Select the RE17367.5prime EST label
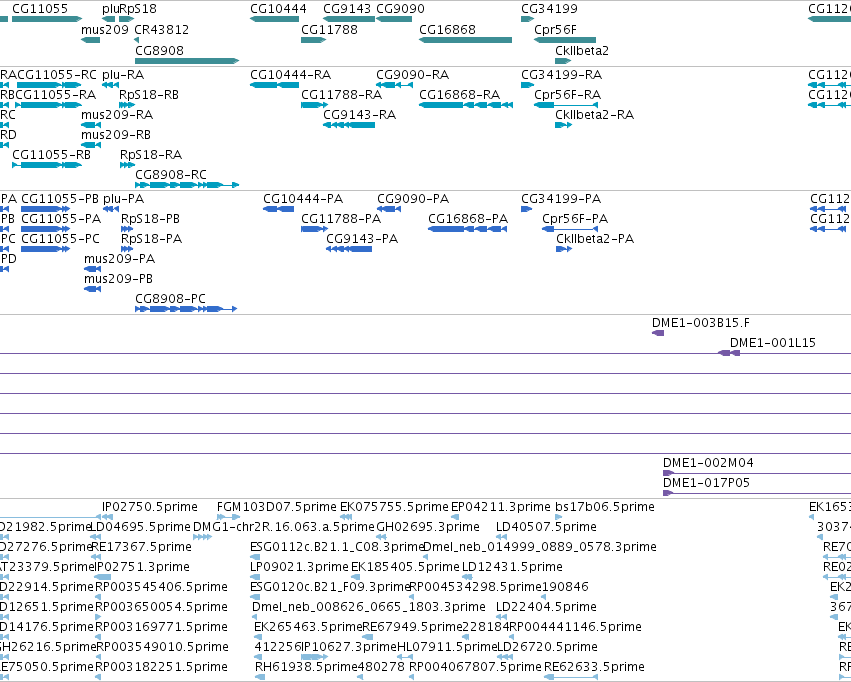 click(x=142, y=547)
